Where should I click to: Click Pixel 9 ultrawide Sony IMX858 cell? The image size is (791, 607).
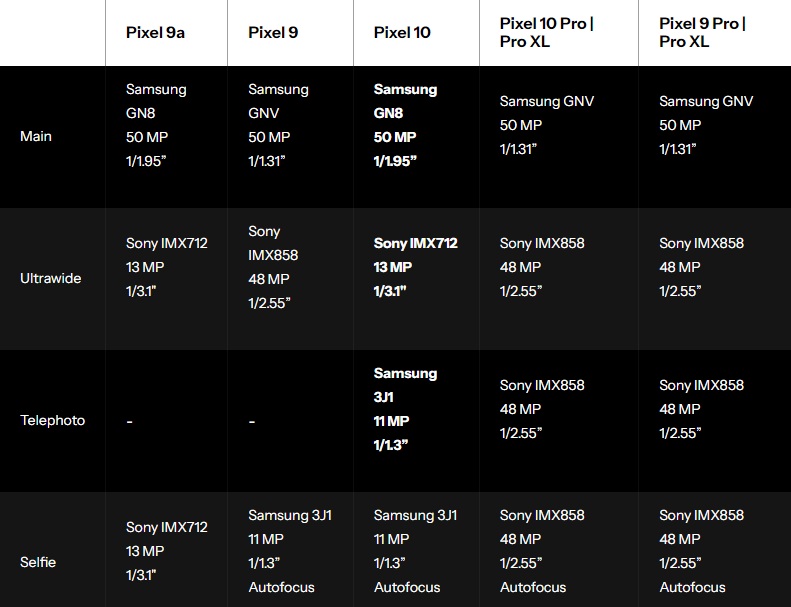(x=273, y=267)
